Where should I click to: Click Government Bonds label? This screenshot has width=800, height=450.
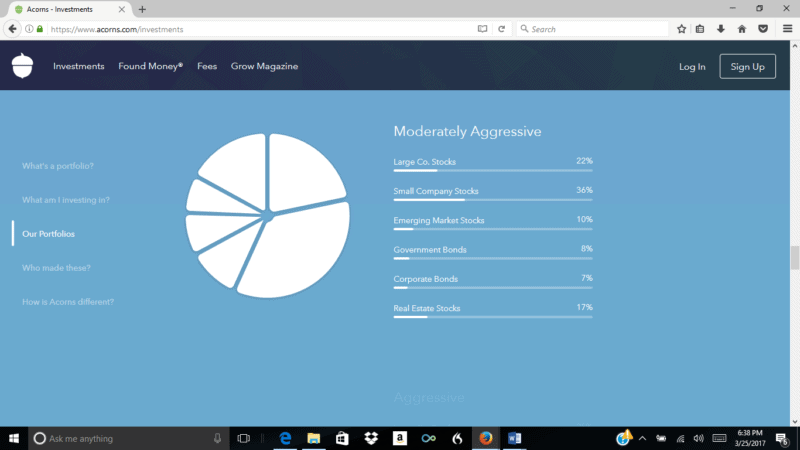click(430, 249)
